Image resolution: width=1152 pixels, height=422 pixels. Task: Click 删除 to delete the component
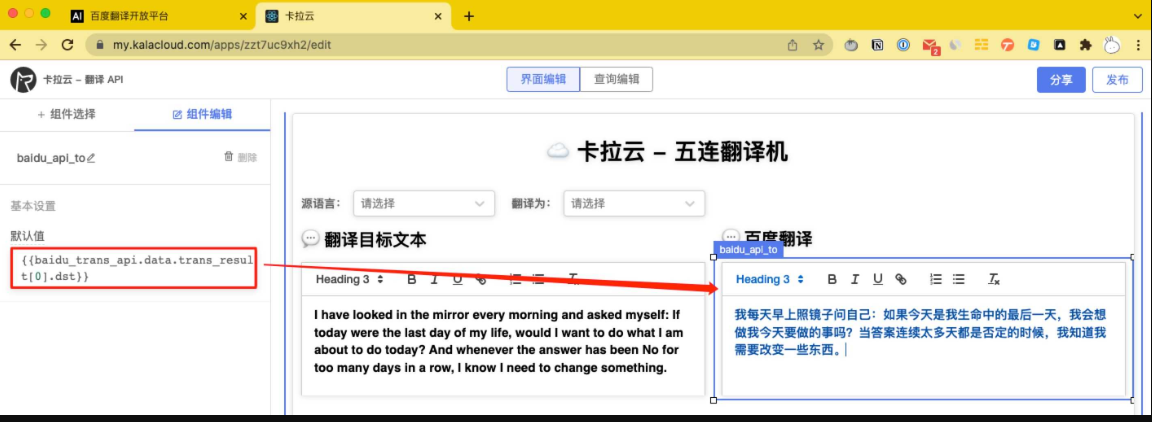click(x=248, y=157)
